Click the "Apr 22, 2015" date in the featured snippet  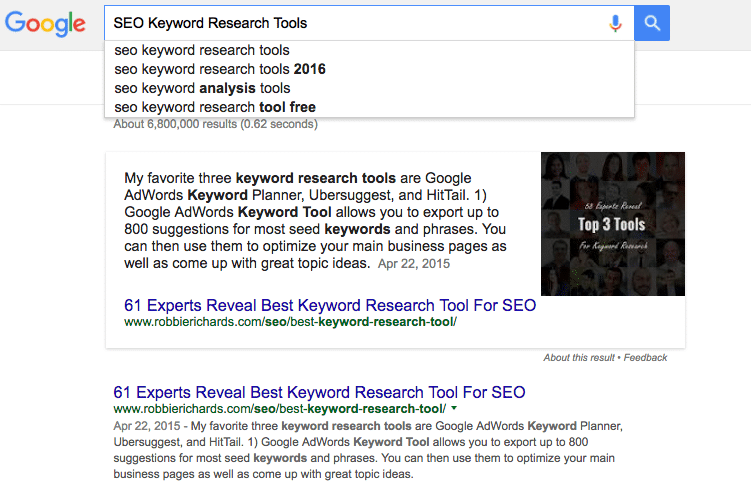coord(414,264)
